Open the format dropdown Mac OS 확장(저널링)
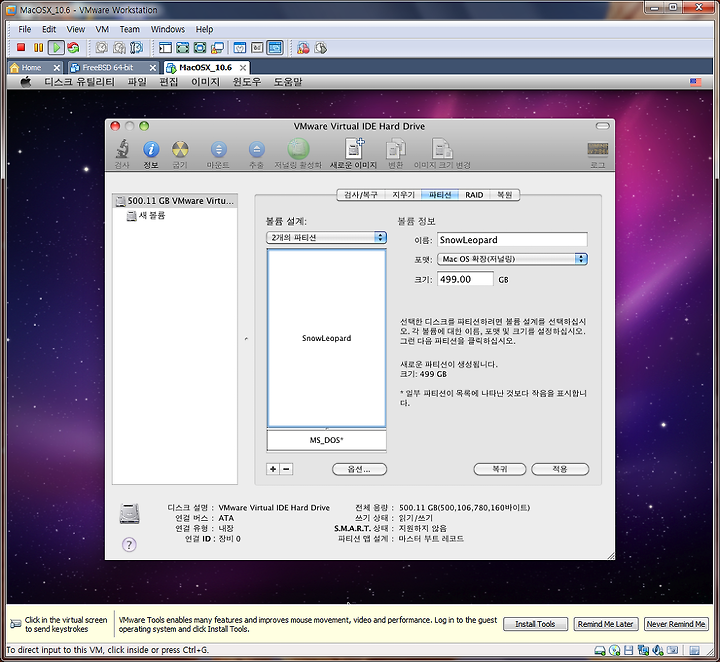This screenshot has height=662, width=720. [x=512, y=259]
